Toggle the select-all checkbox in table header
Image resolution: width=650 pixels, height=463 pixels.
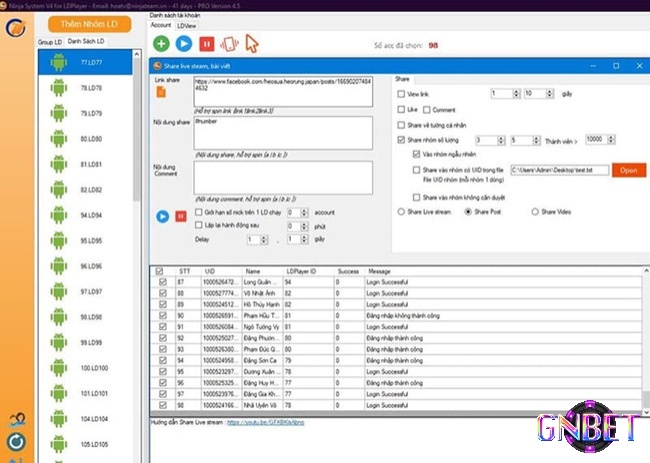[159, 271]
